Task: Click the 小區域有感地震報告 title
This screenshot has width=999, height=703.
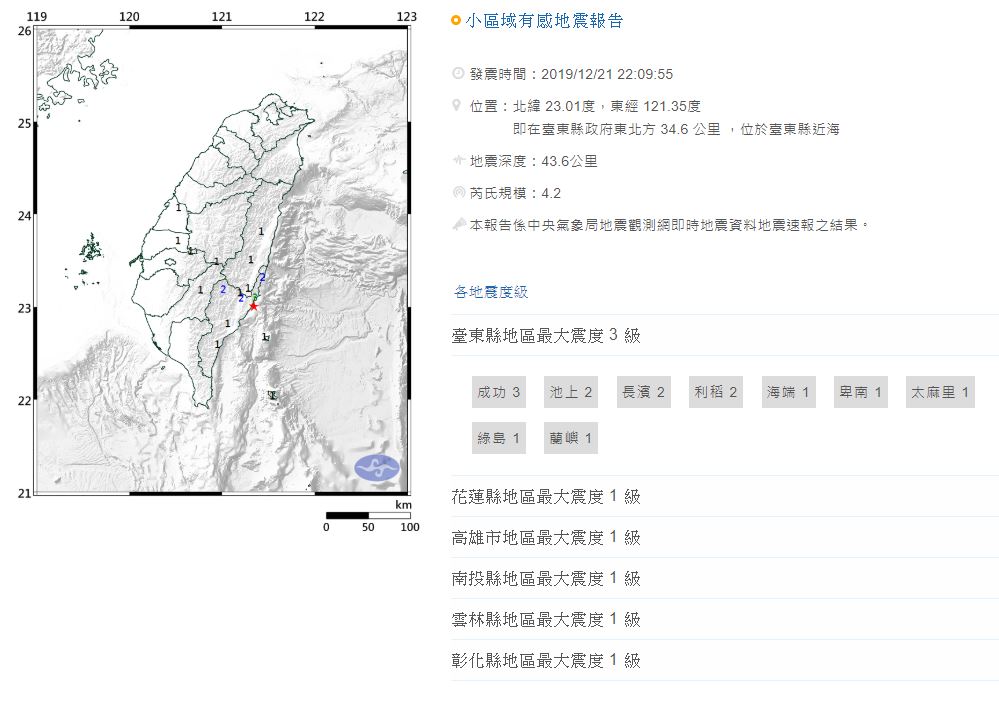Action: click(544, 20)
